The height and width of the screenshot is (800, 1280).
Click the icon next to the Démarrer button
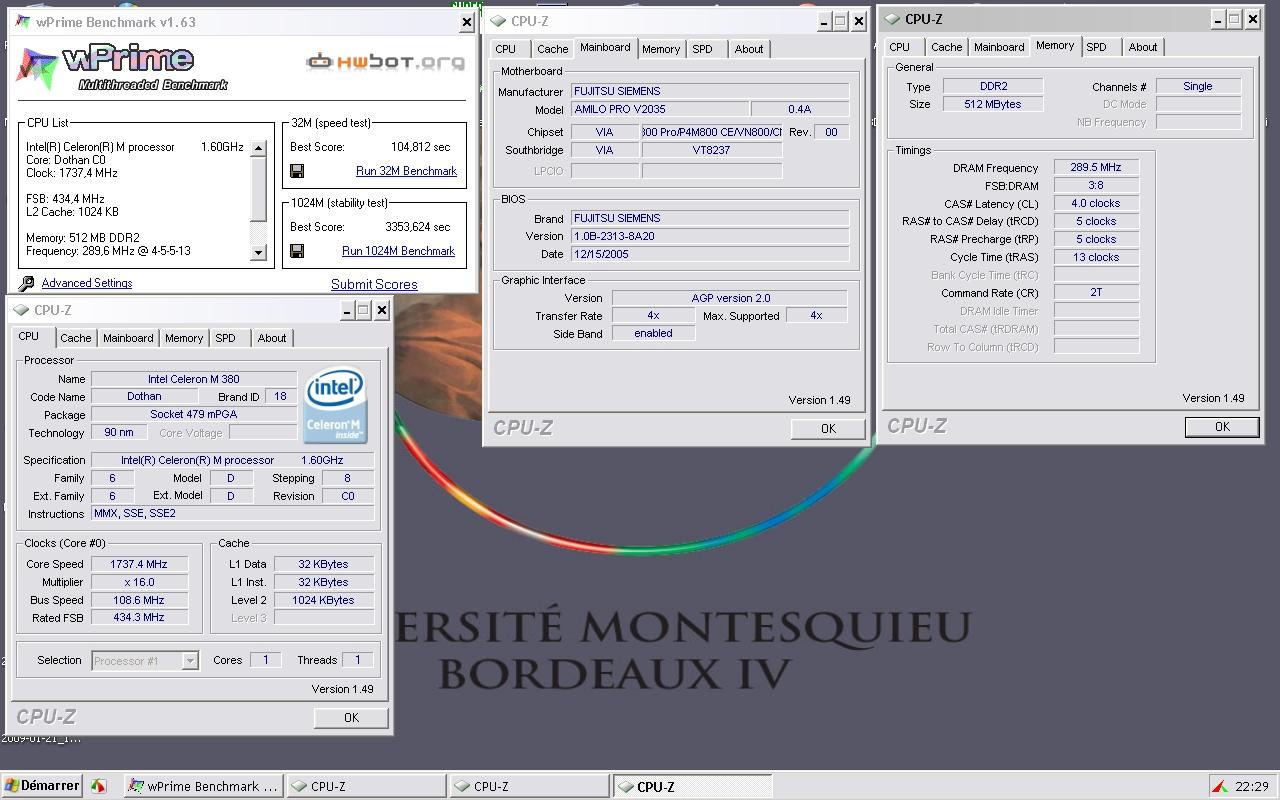(x=98, y=786)
